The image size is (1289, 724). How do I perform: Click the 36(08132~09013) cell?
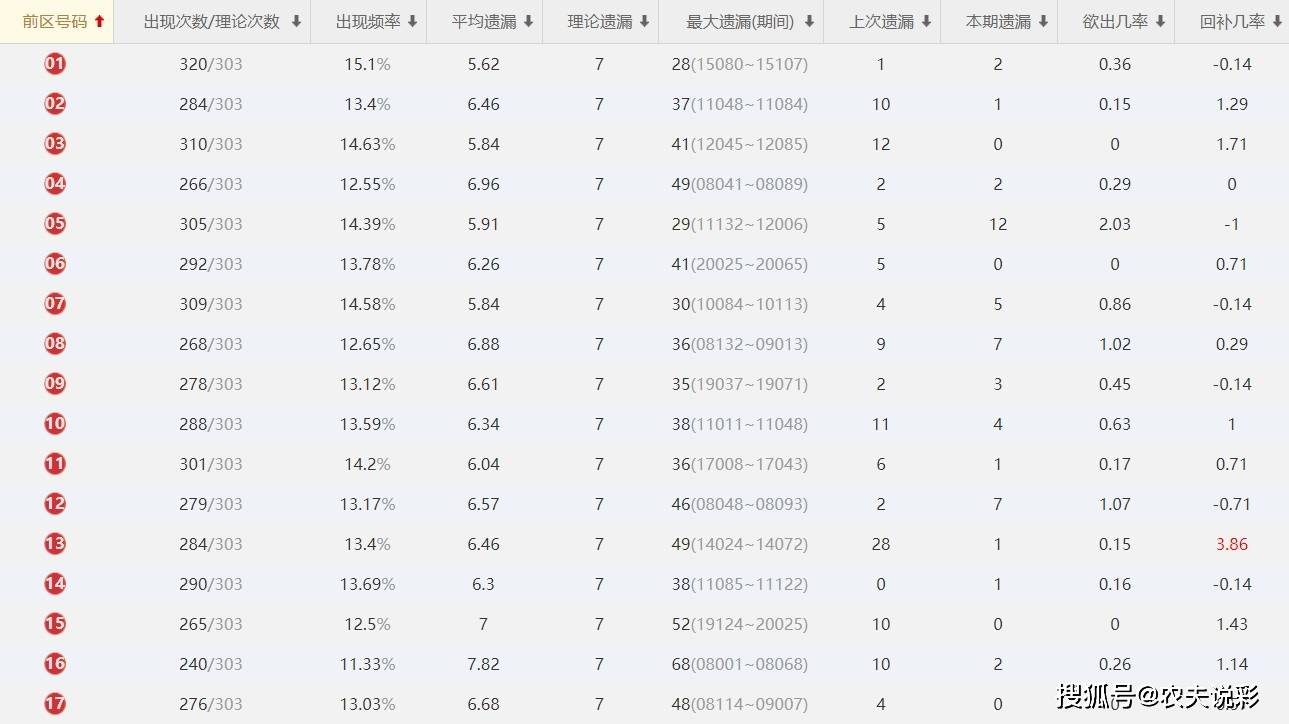(740, 344)
